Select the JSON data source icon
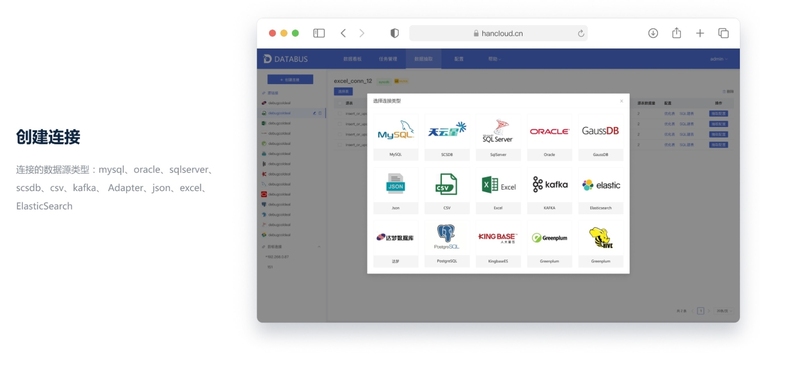The width and height of the screenshot is (800, 371). tap(395, 184)
